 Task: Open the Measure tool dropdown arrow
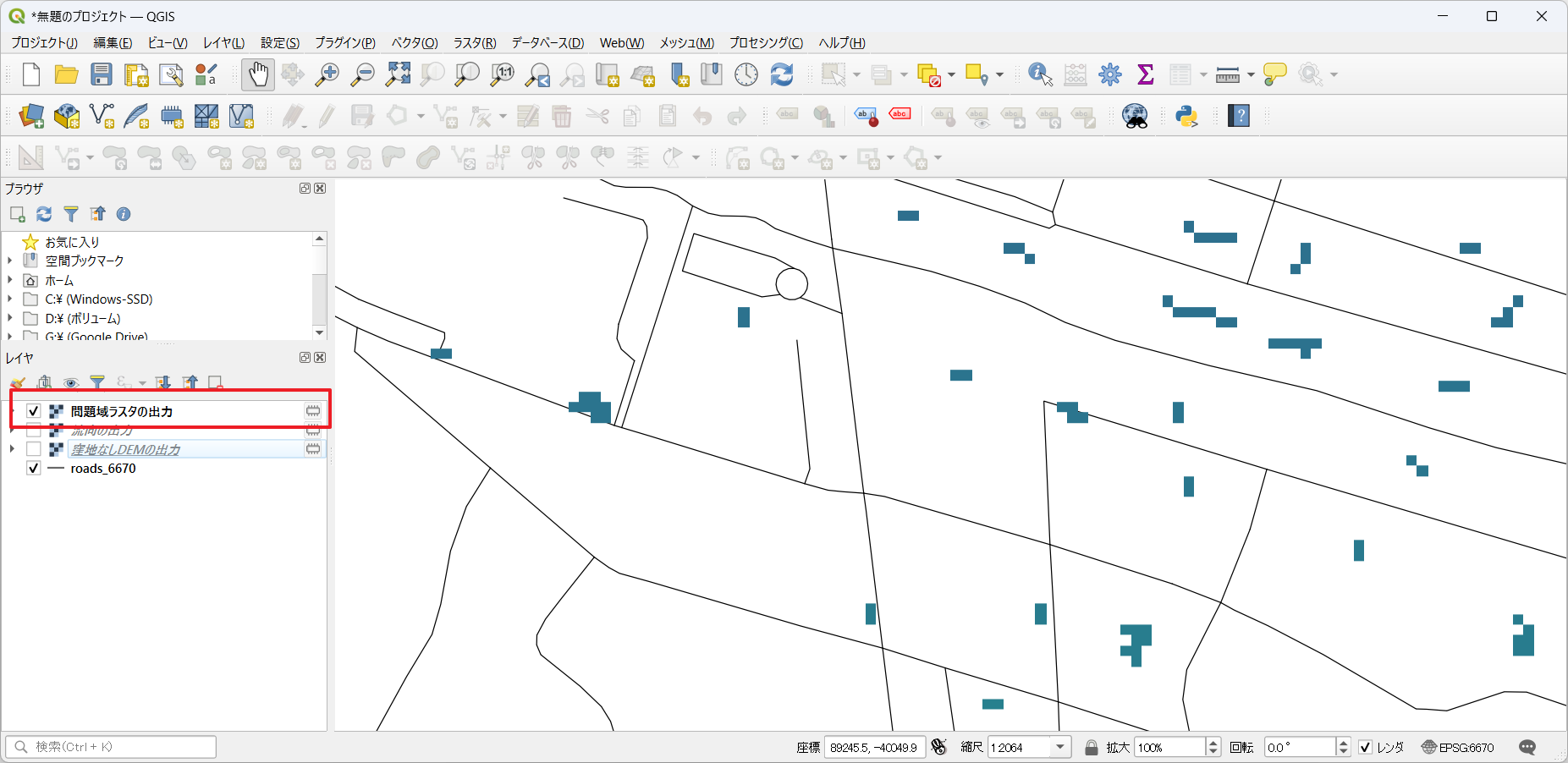tap(1251, 74)
